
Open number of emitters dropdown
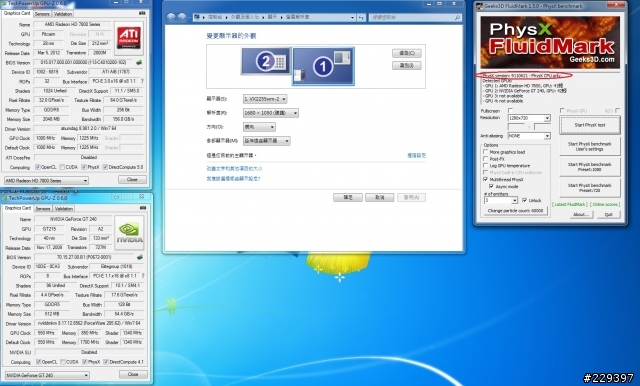pos(501,200)
